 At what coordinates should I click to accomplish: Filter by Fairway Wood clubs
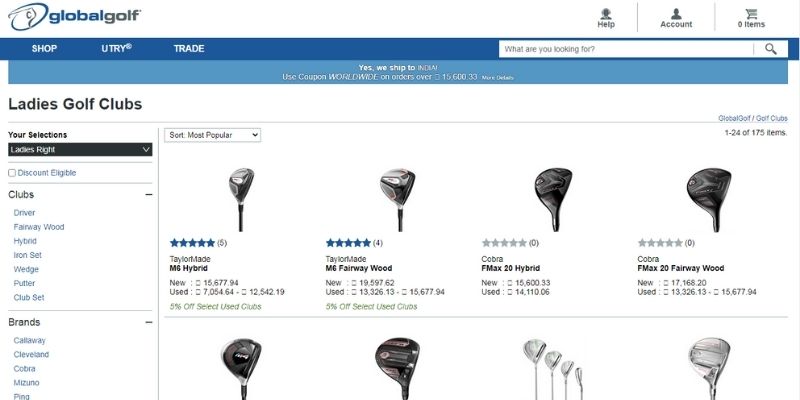pos(39,227)
